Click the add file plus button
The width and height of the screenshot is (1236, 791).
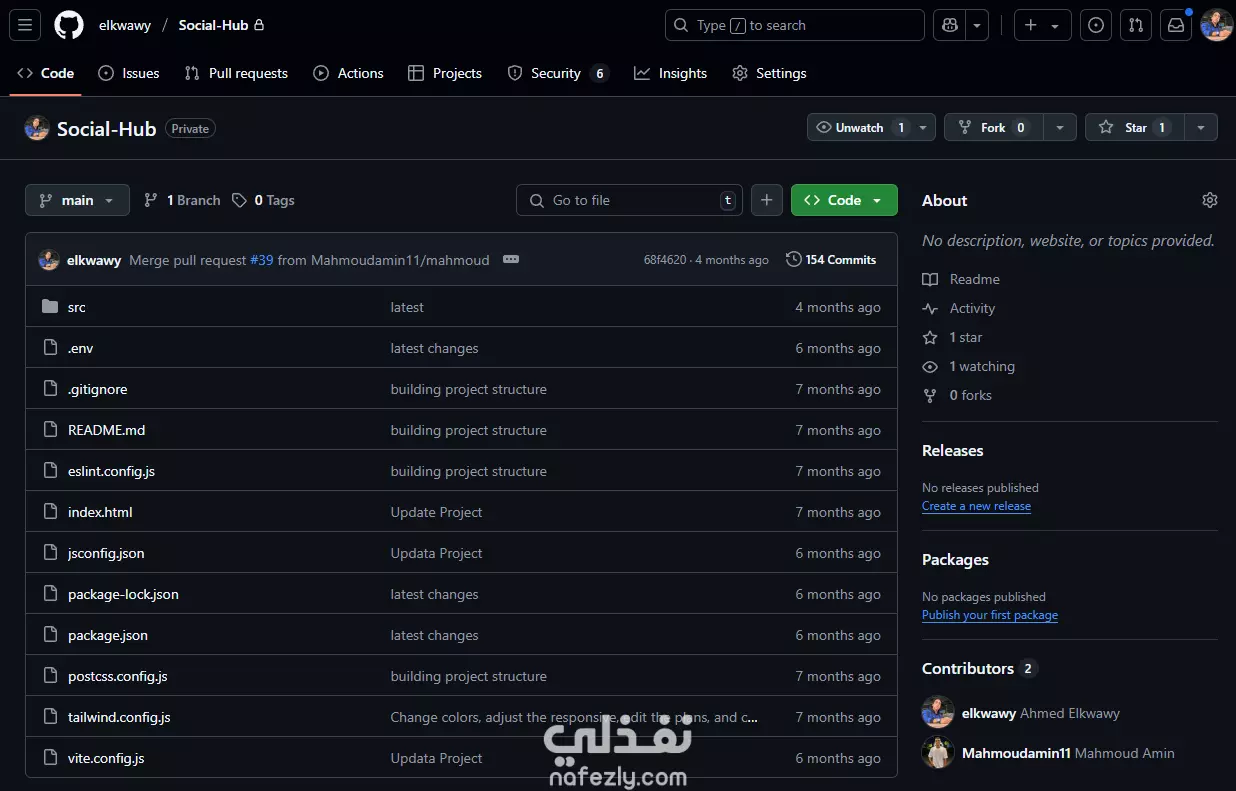pos(766,200)
